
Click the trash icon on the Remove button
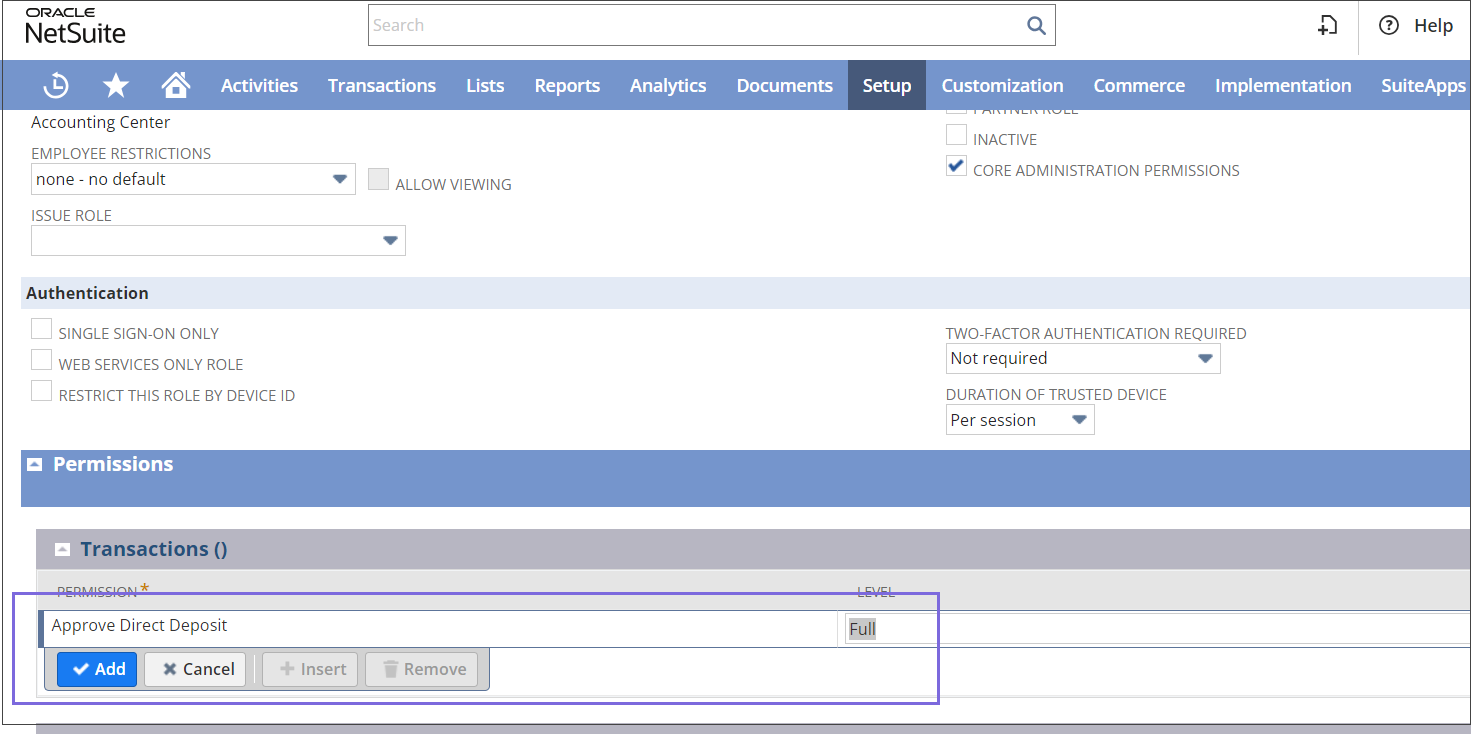(x=390, y=669)
